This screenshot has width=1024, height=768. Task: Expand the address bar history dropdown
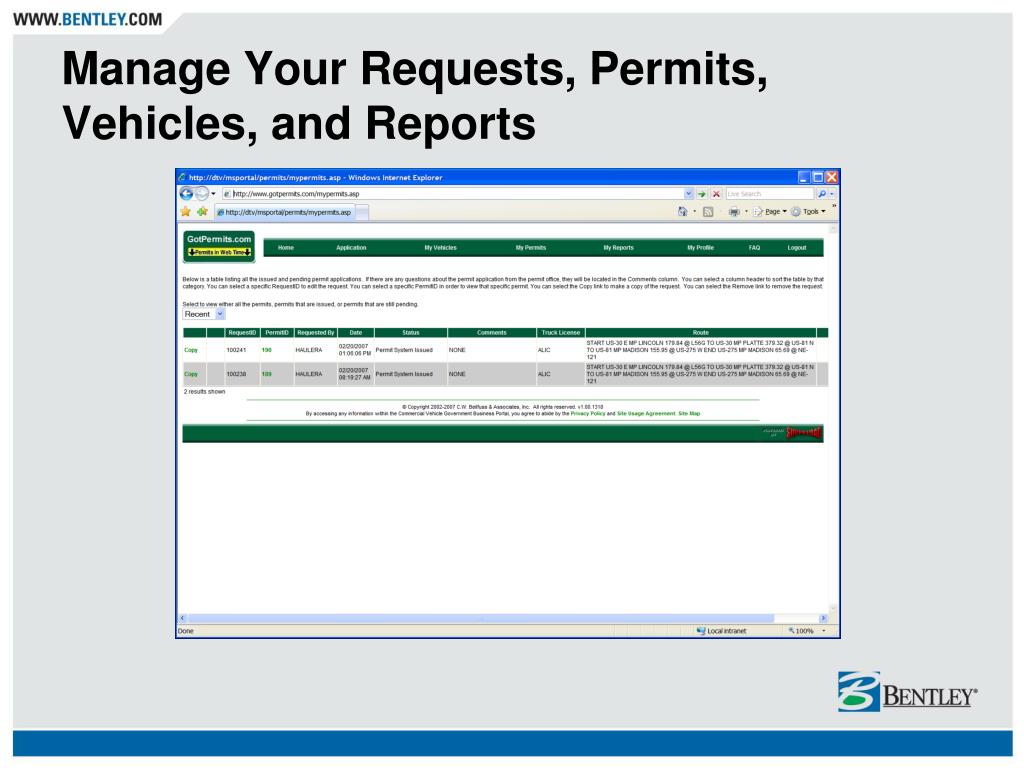click(688, 194)
